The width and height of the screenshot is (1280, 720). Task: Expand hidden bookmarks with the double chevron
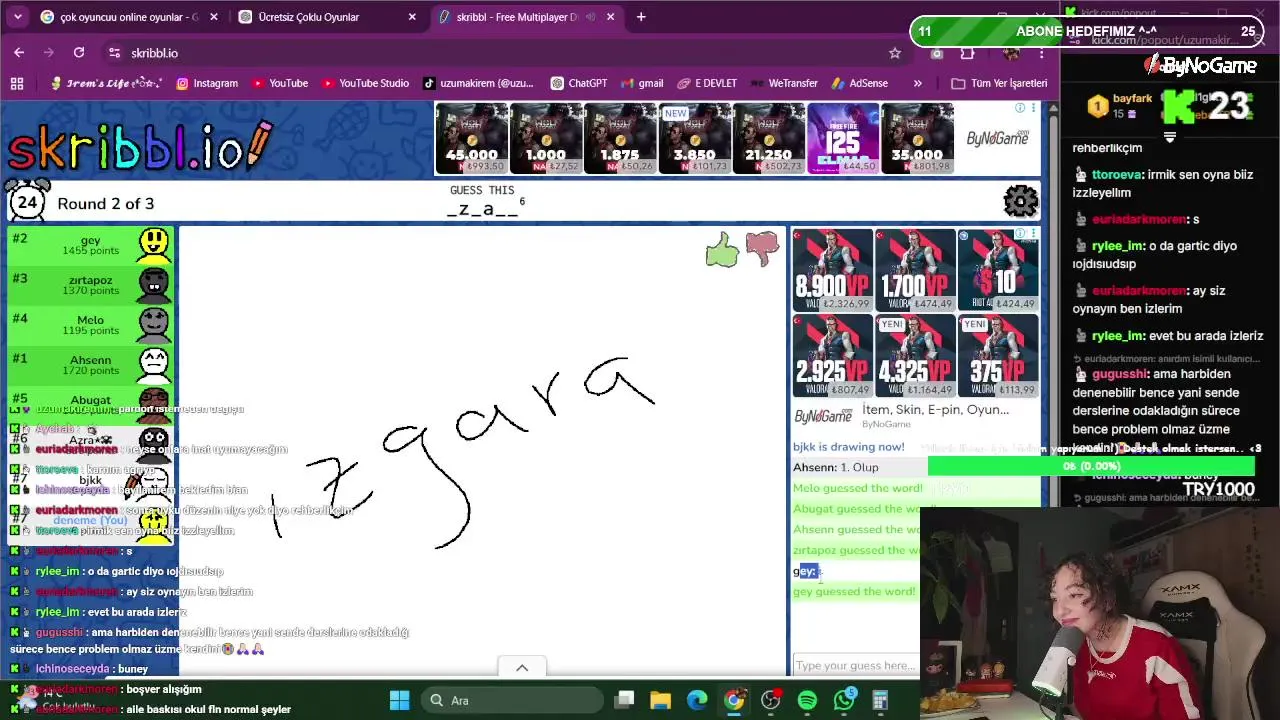pyautogui.click(x=917, y=83)
